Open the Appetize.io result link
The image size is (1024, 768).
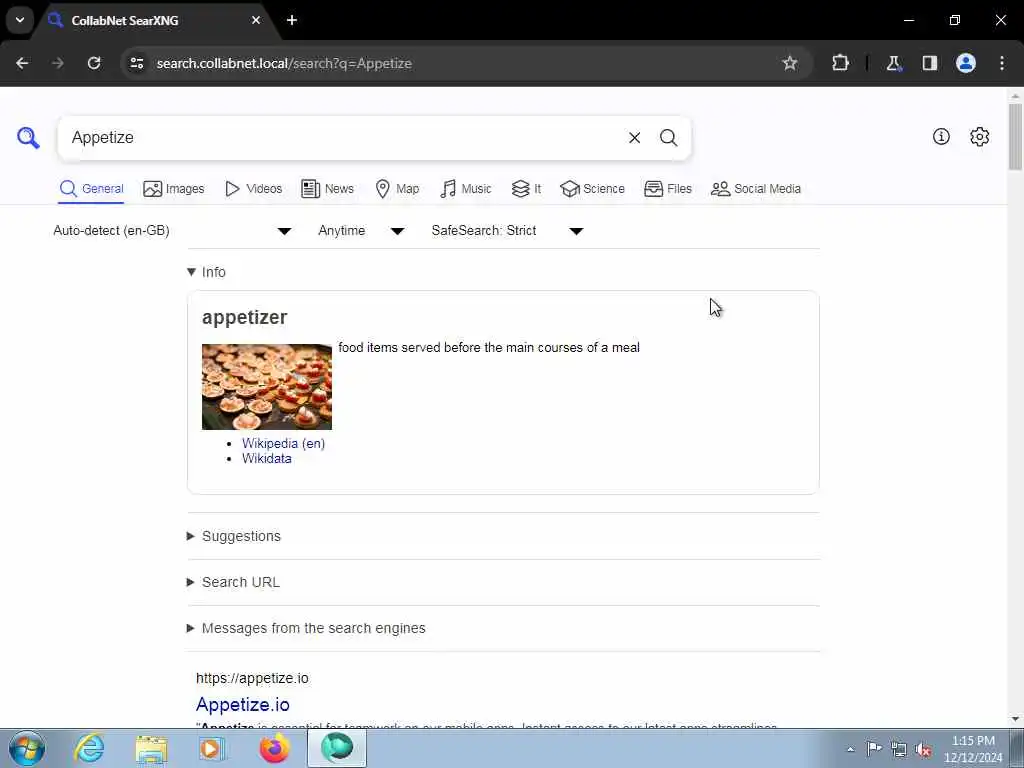point(242,705)
